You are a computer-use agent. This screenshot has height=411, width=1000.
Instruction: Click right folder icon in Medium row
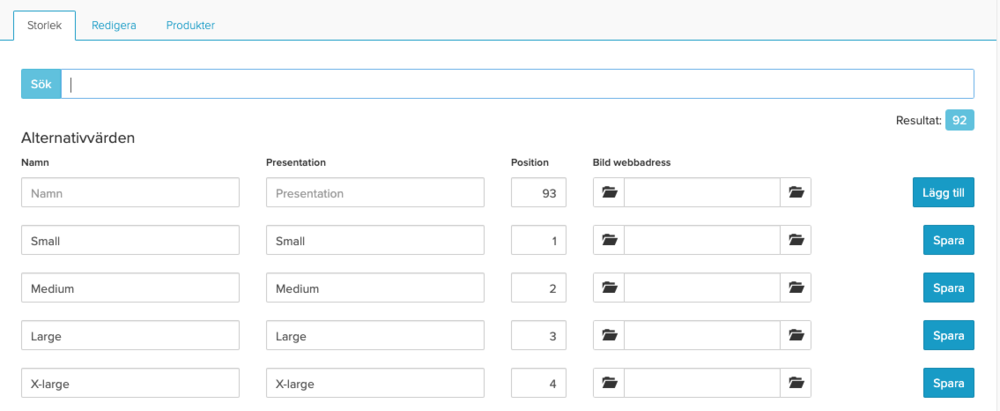coord(795,288)
